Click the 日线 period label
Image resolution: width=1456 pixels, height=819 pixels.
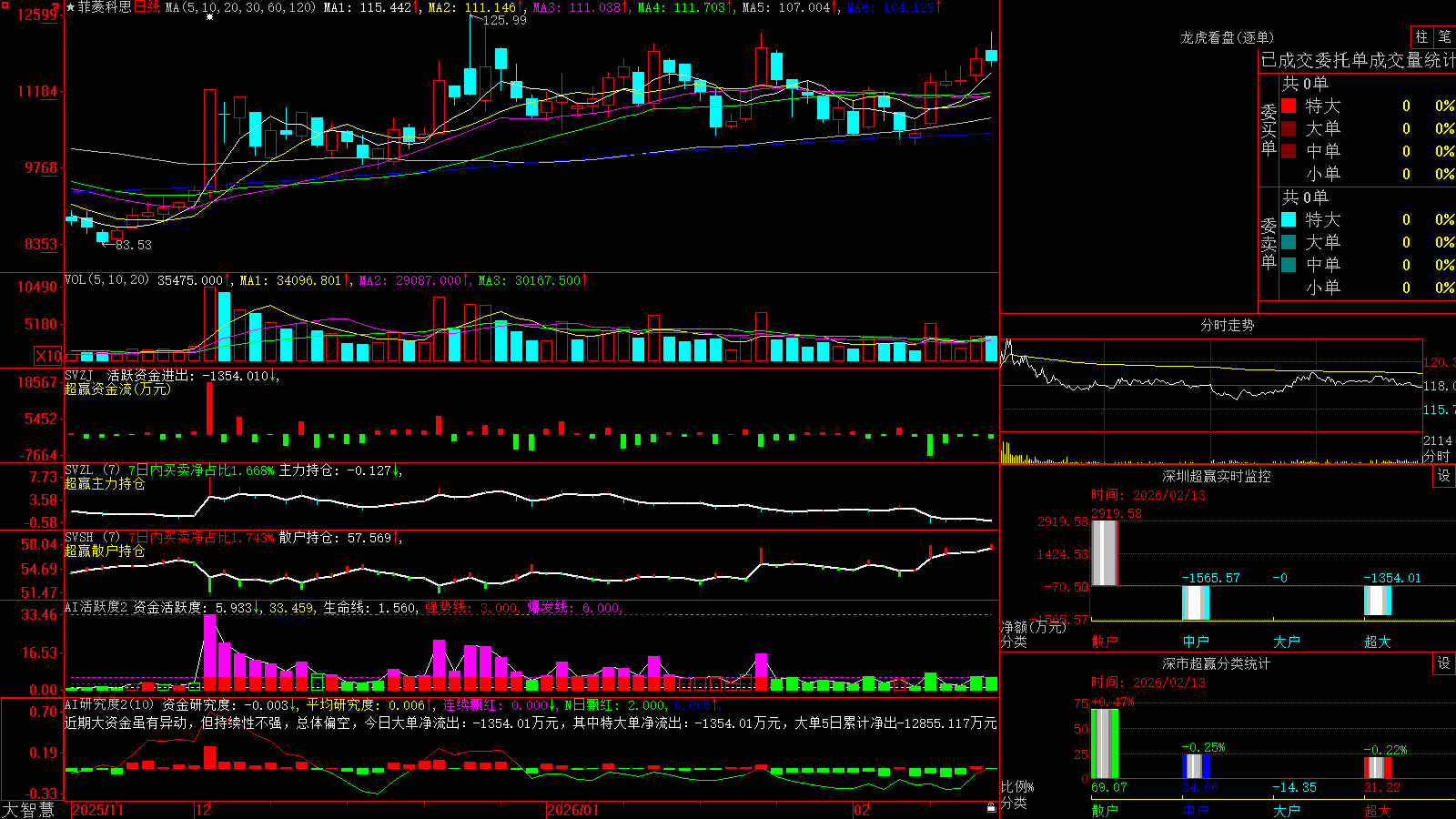tap(147, 7)
